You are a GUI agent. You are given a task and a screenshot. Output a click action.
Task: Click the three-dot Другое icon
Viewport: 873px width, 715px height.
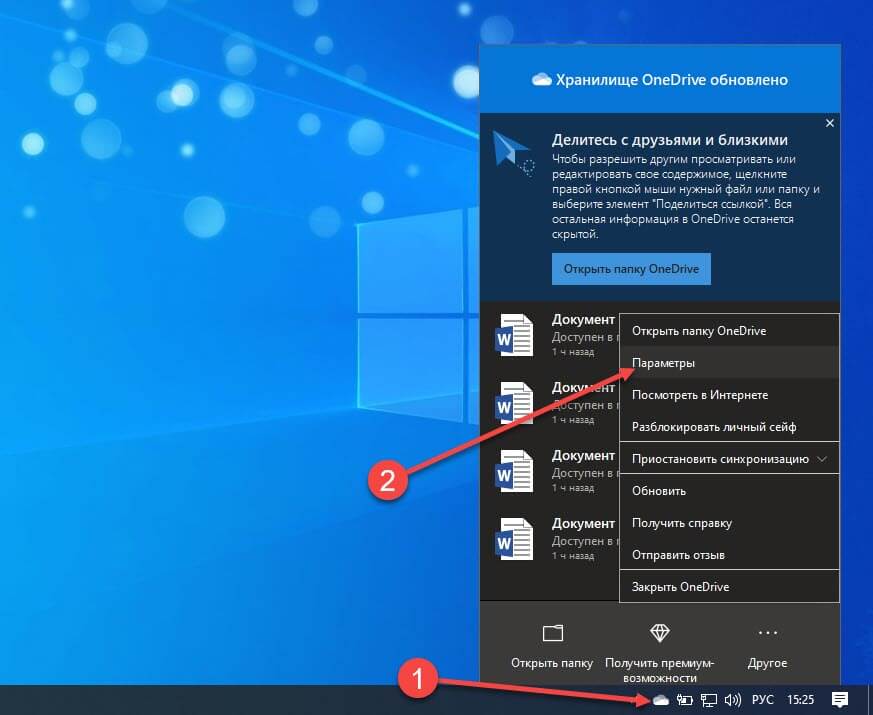pos(767,633)
